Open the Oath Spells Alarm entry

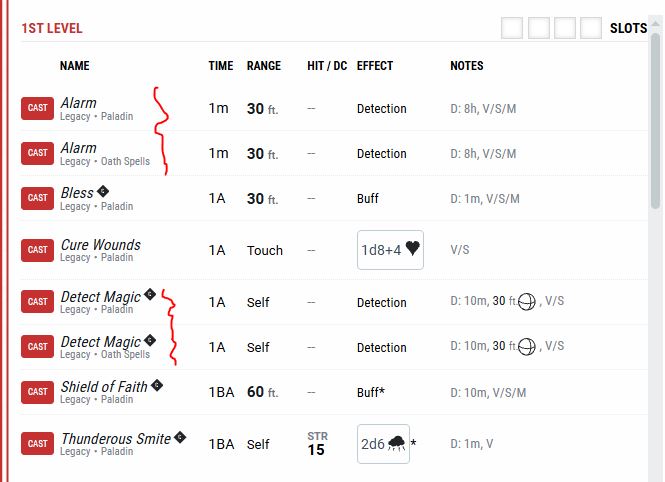(78, 148)
